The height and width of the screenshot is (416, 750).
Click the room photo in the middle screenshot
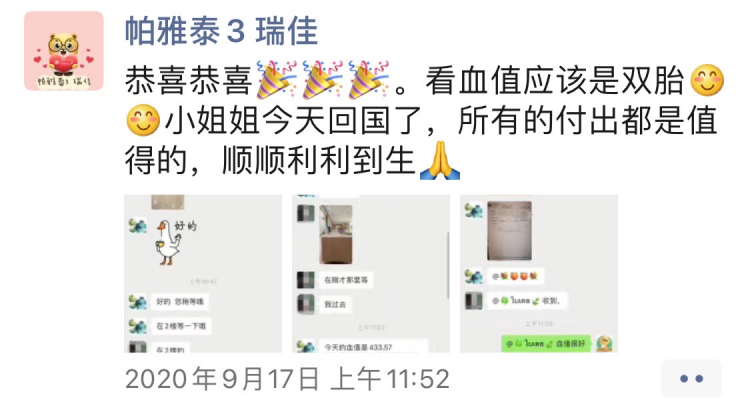[336, 234]
